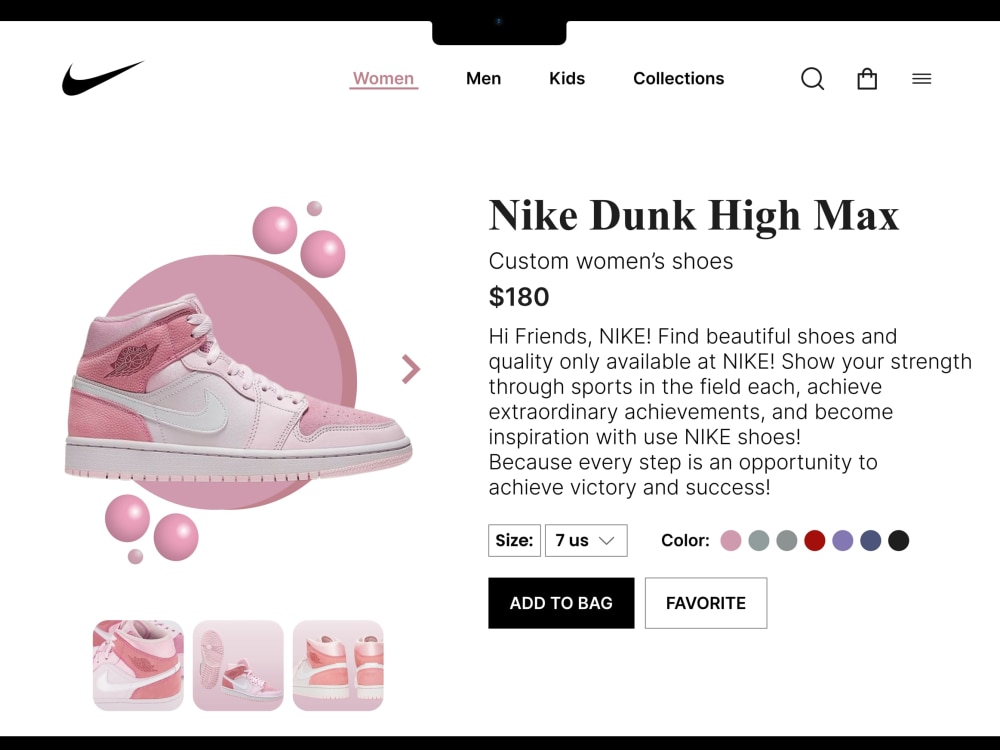Click the ADD TO BAG button
1000x750 pixels.
pyautogui.click(x=561, y=603)
